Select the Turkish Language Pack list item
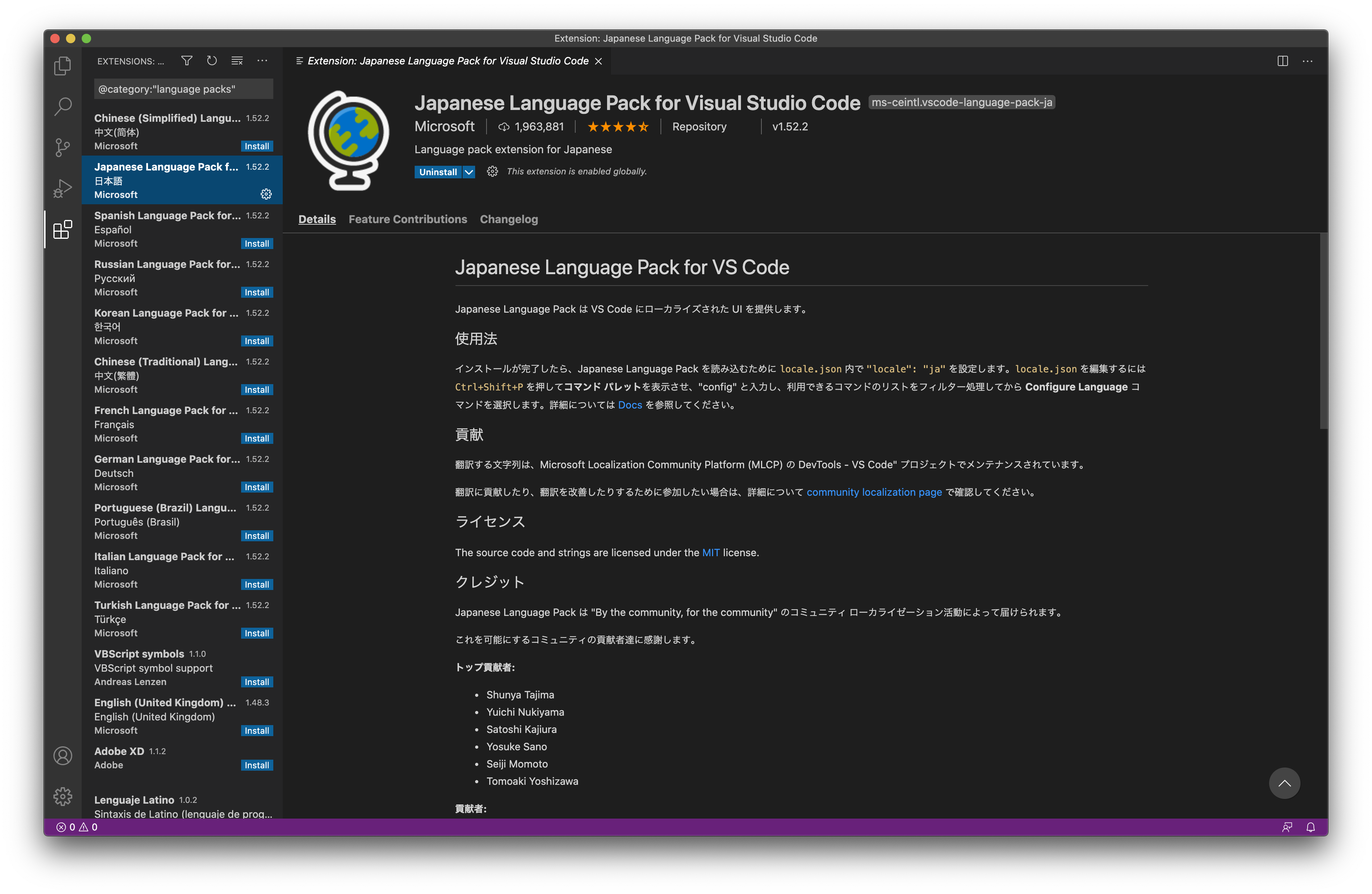Screen dimensions: 1372x894 pos(182,619)
